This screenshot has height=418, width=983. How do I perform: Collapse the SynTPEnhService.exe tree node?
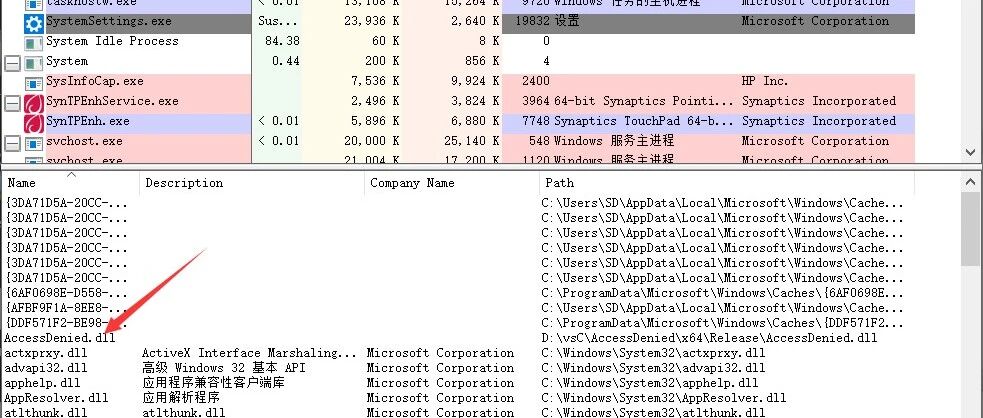coord(12,102)
